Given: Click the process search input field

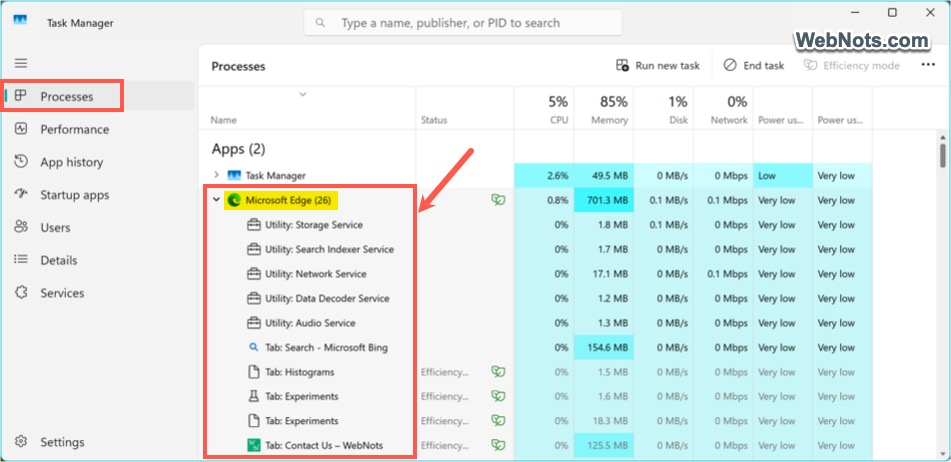Looking at the screenshot, I should (463, 23).
